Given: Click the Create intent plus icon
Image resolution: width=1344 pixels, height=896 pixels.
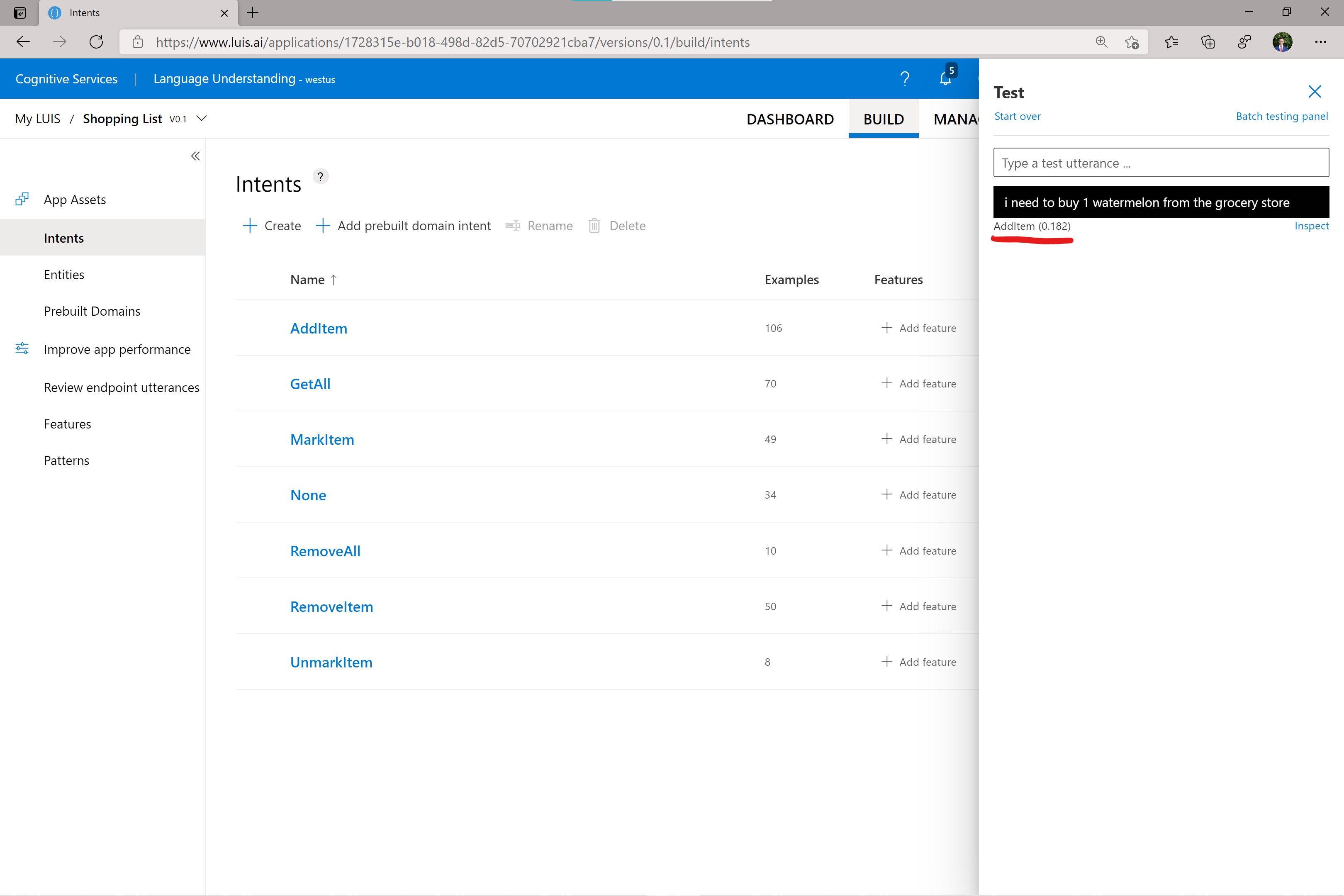Looking at the screenshot, I should (x=250, y=226).
